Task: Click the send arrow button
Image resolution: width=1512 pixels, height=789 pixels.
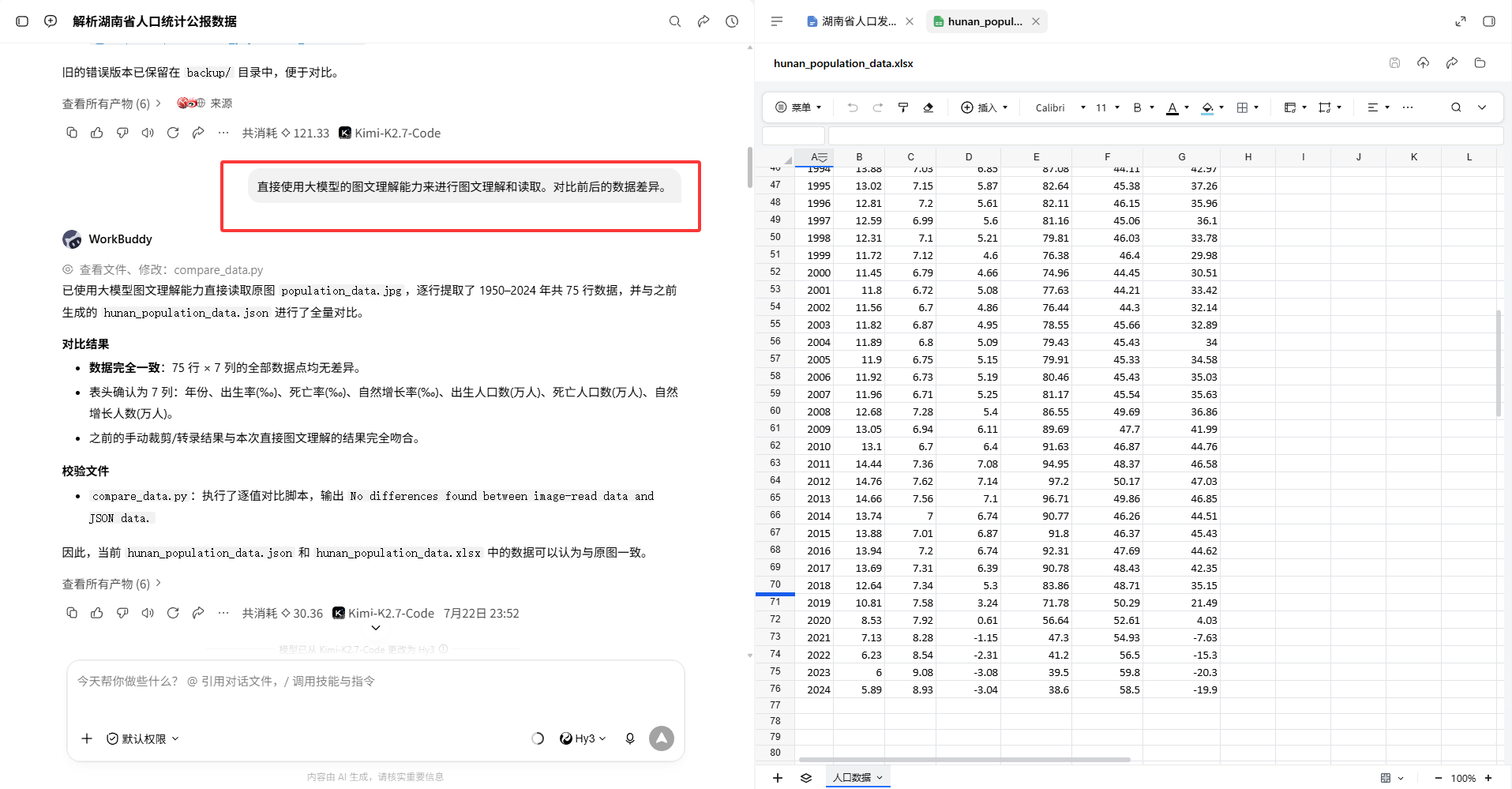Action: [662, 738]
